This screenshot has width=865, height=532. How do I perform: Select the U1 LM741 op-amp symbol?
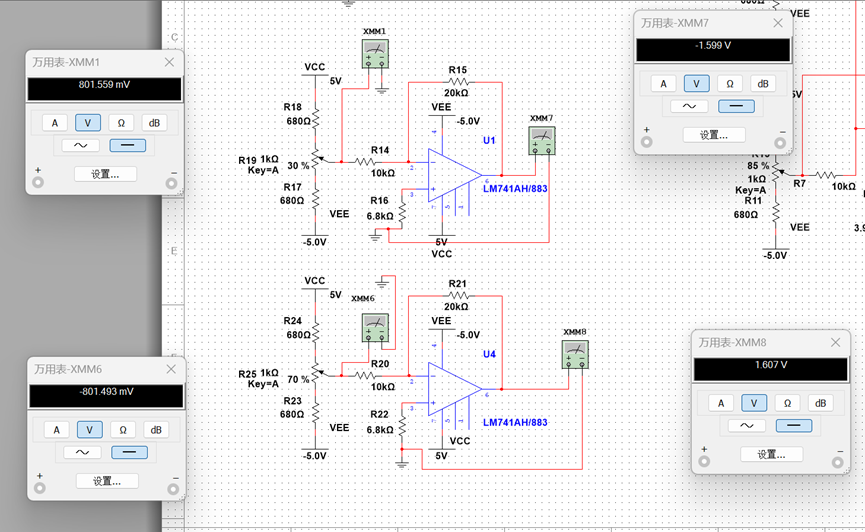point(453,175)
